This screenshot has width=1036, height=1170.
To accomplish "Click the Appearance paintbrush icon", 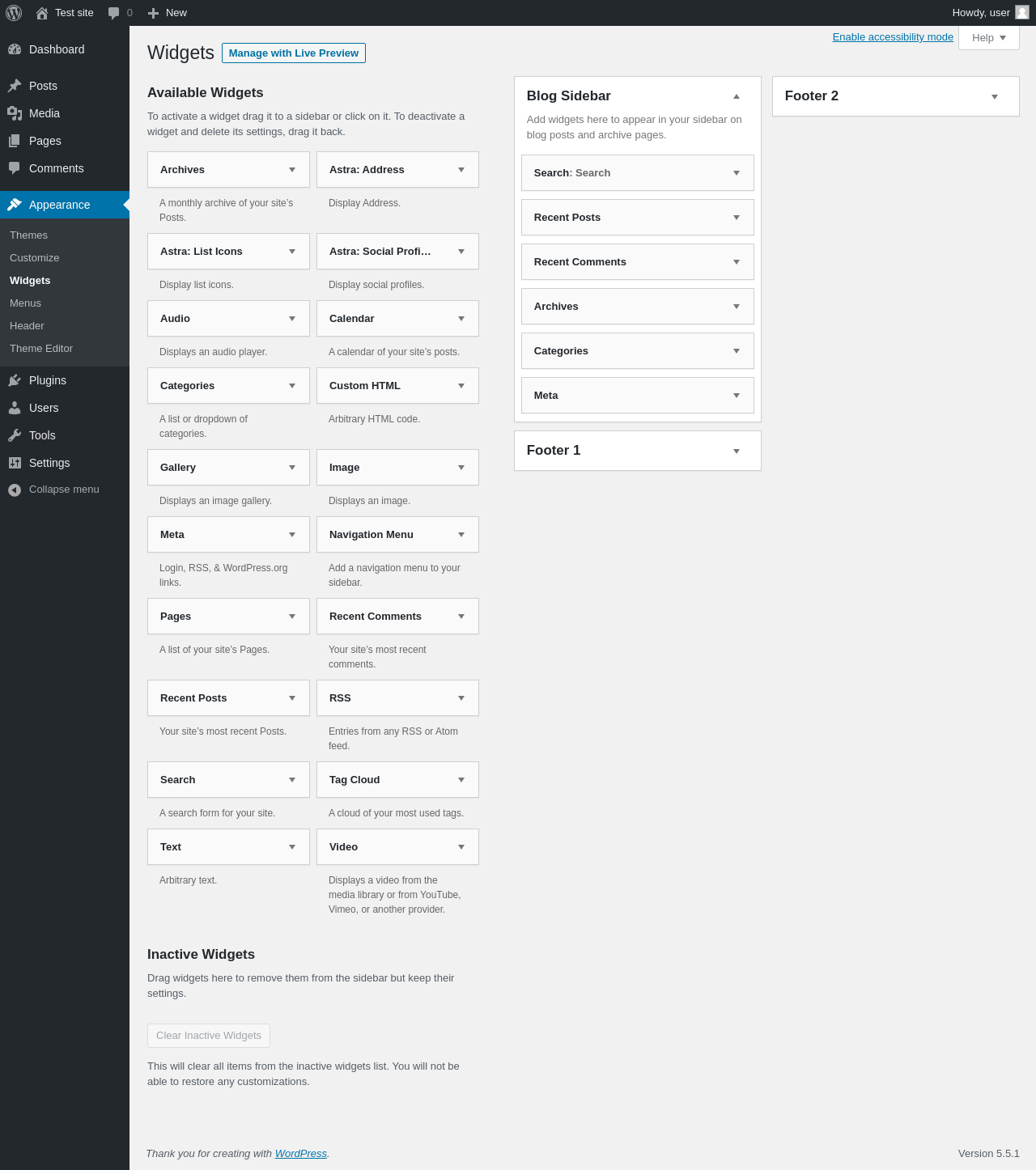I will 15,205.
